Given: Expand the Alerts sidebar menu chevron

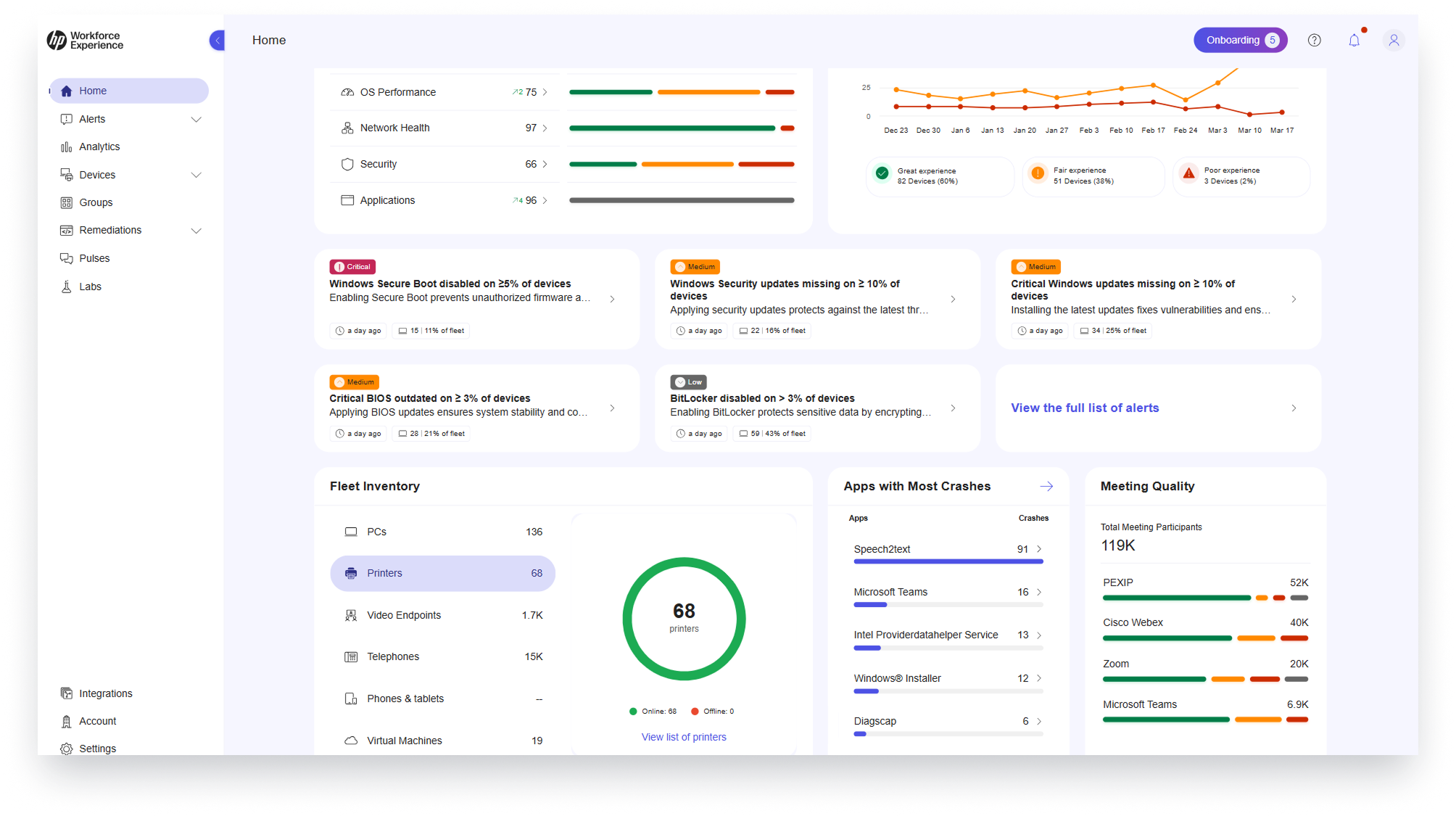Looking at the screenshot, I should [x=196, y=120].
